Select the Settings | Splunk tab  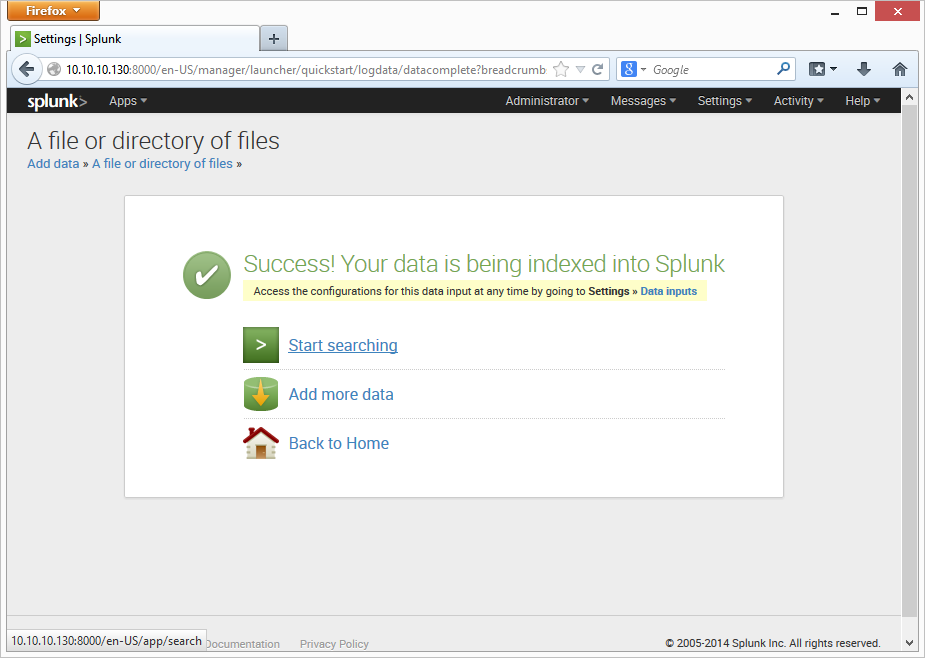pyautogui.click(x=135, y=39)
